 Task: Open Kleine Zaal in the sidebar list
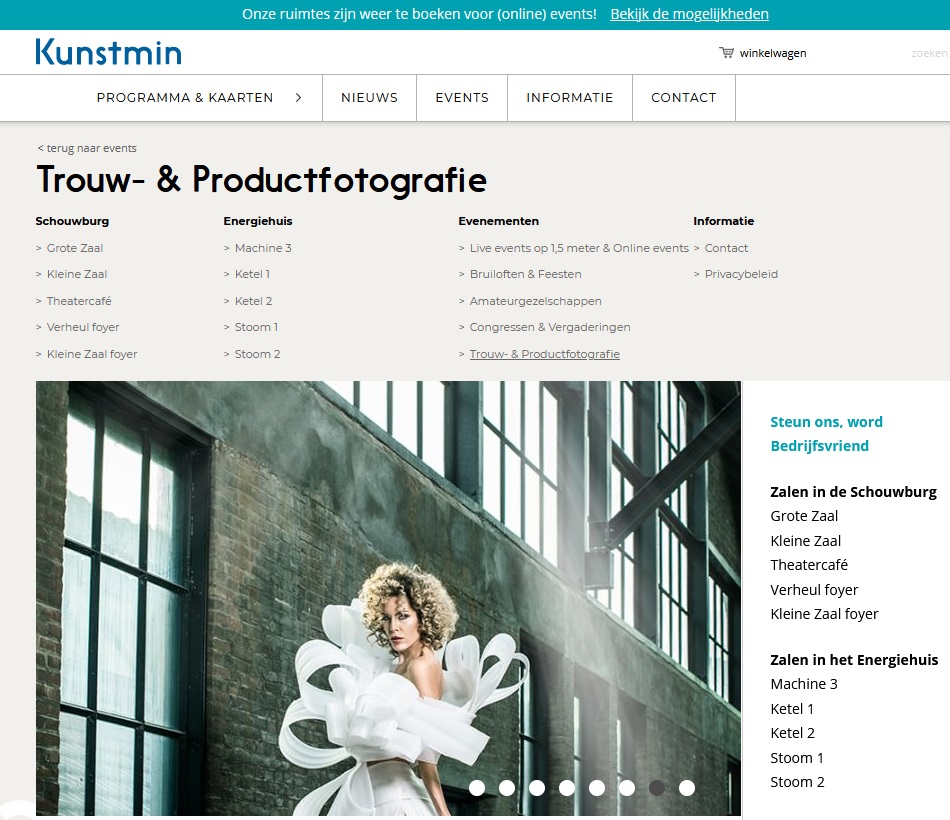806,541
